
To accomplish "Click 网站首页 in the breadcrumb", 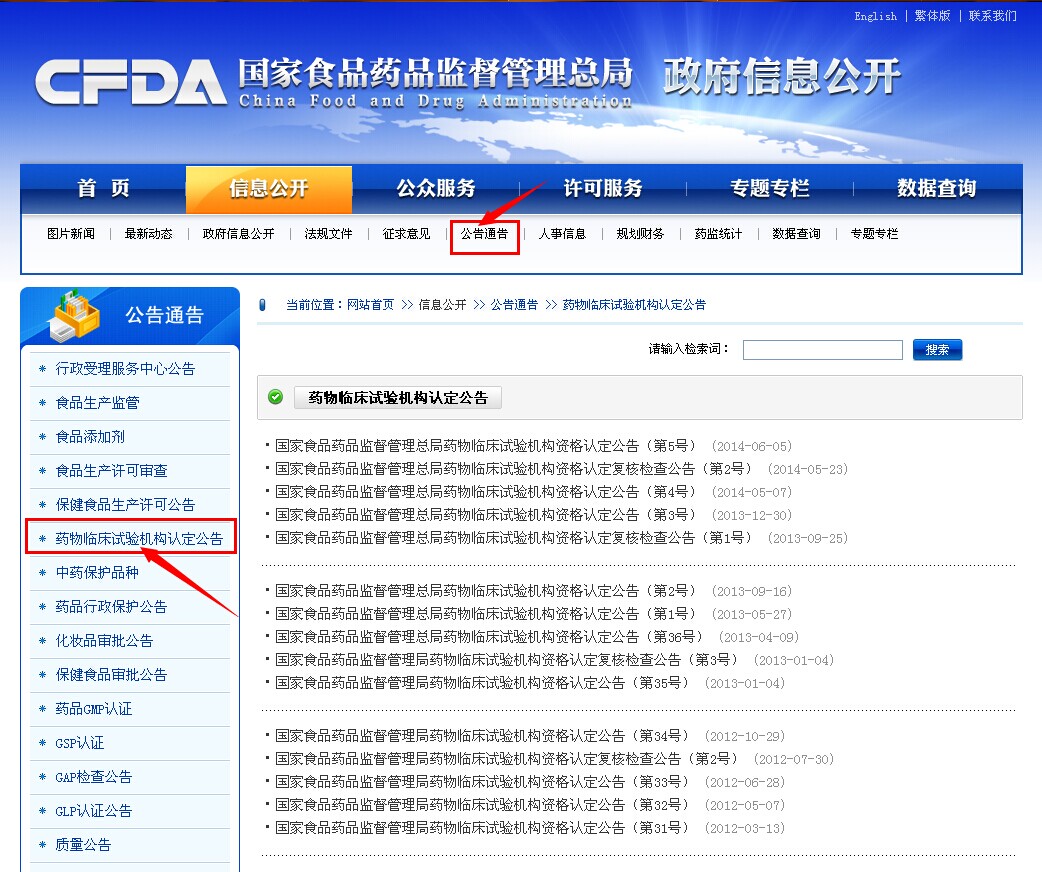I will [370, 305].
